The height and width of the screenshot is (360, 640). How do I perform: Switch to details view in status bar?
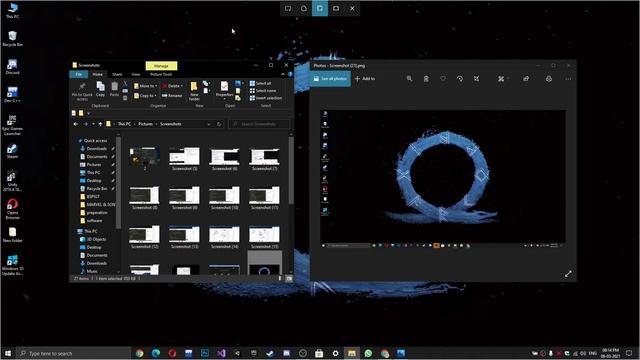pos(280,278)
